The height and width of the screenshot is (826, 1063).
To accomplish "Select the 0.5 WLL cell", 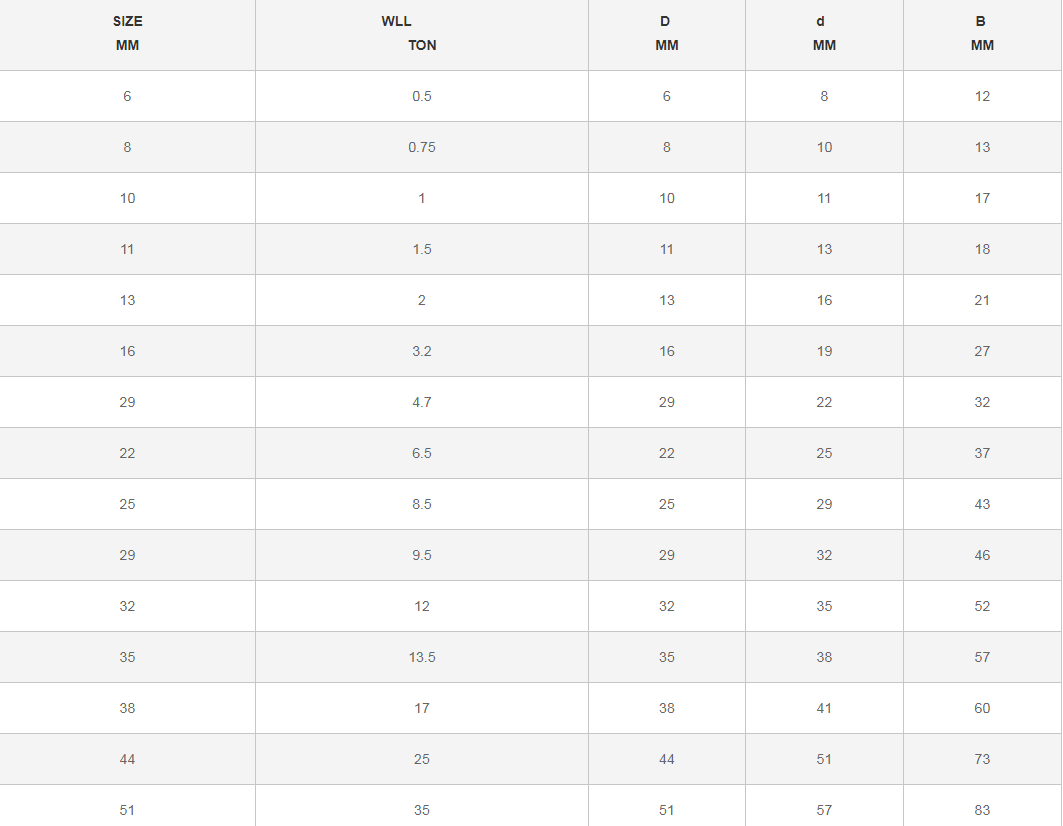I will (421, 96).
